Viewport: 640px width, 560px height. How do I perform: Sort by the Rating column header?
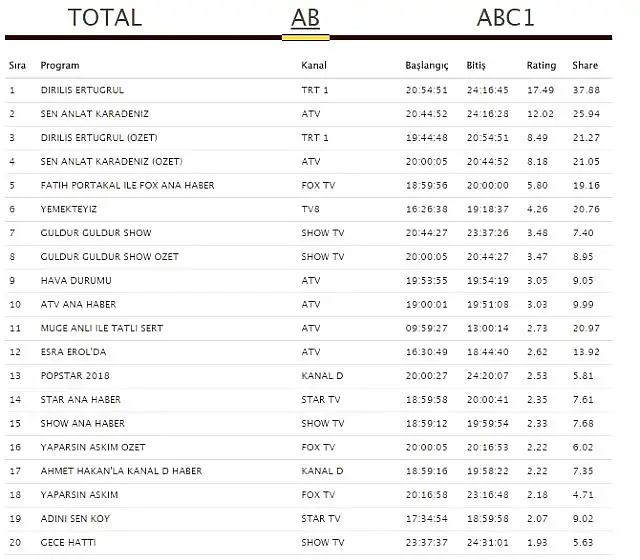click(541, 66)
